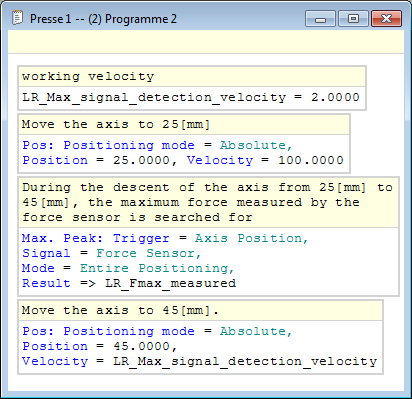412x399 pixels.
Task: Click the 'Signal = Force Sensor' line
Action: pos(112,253)
